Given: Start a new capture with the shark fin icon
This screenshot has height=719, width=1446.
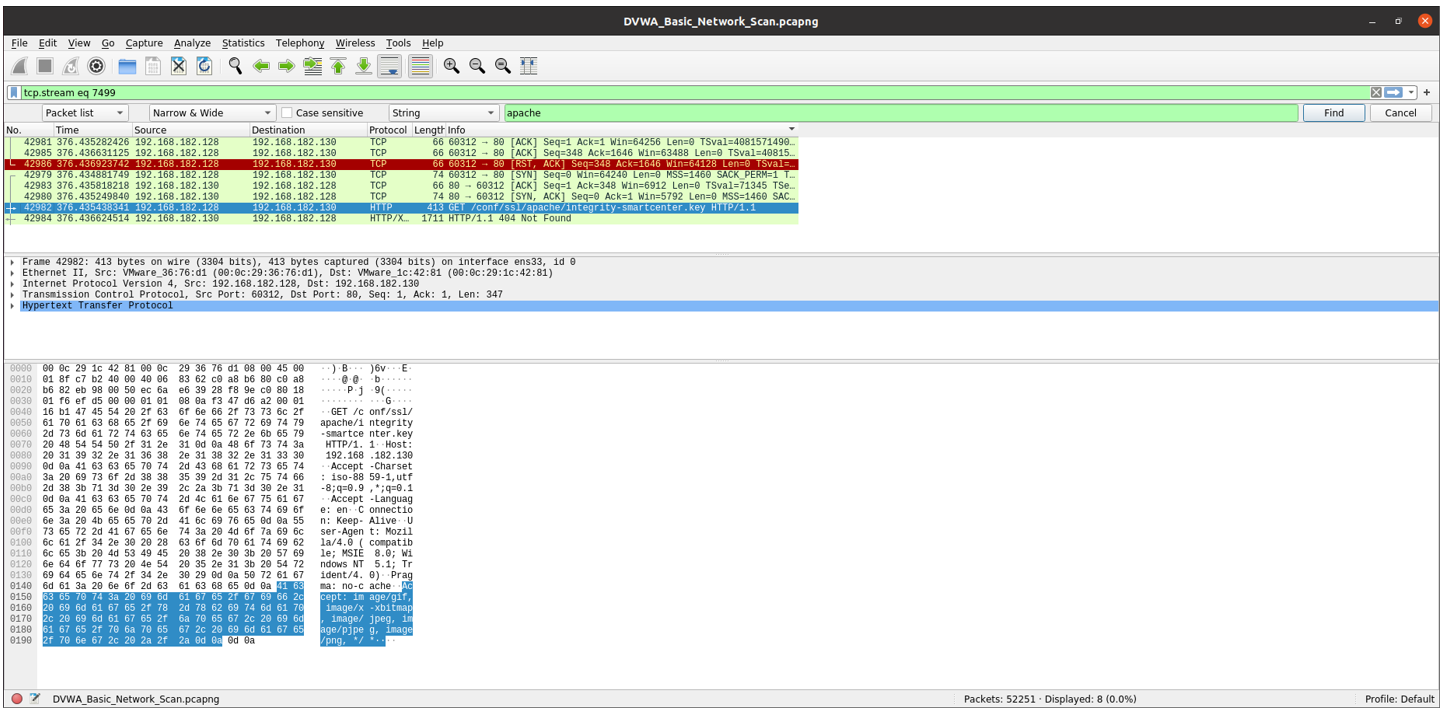Looking at the screenshot, I should pos(19,66).
